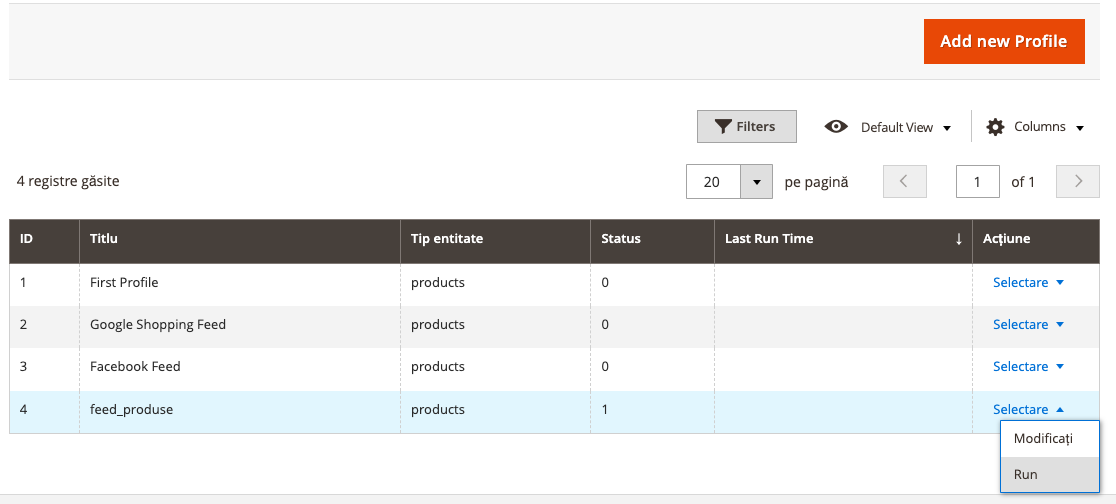This screenshot has height=504, width=1116.
Task: Sort by the ID column header
Action: 44,239
